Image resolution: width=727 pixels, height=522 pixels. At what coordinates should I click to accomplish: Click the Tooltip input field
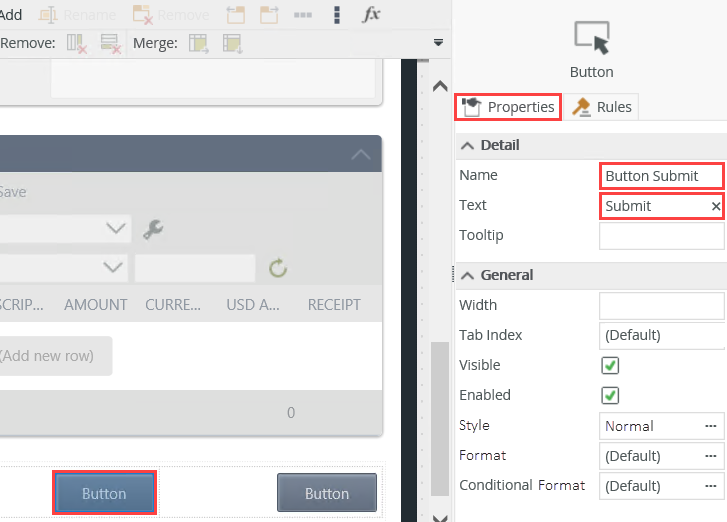pos(662,236)
